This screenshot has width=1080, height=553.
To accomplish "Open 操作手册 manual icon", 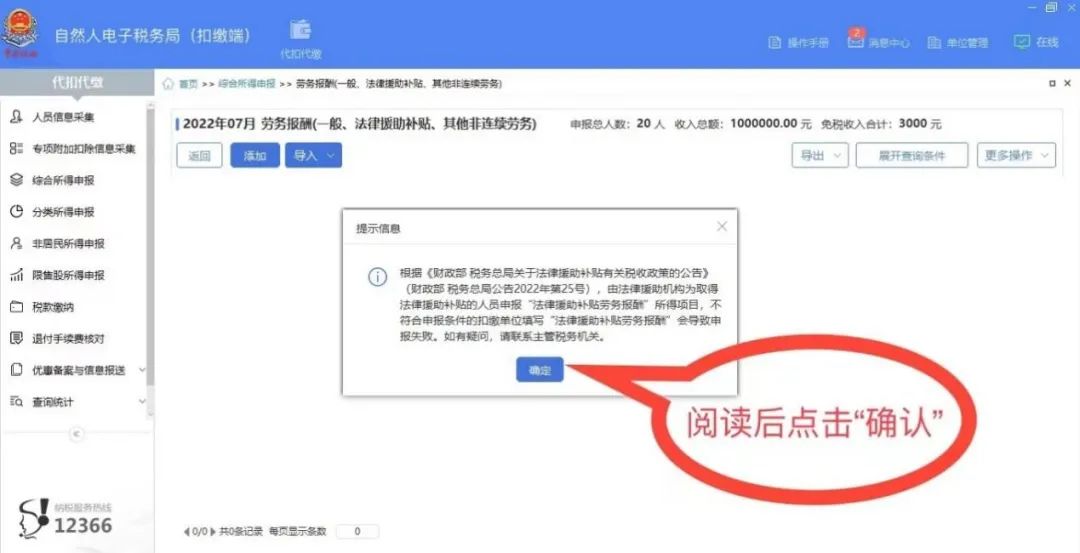I will (x=774, y=43).
